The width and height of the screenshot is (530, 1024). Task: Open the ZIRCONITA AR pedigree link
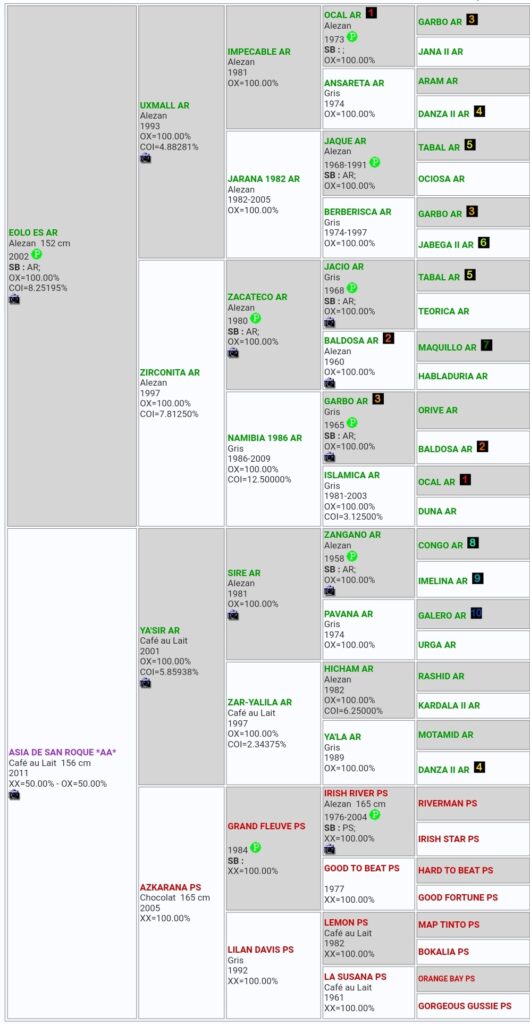click(x=170, y=372)
